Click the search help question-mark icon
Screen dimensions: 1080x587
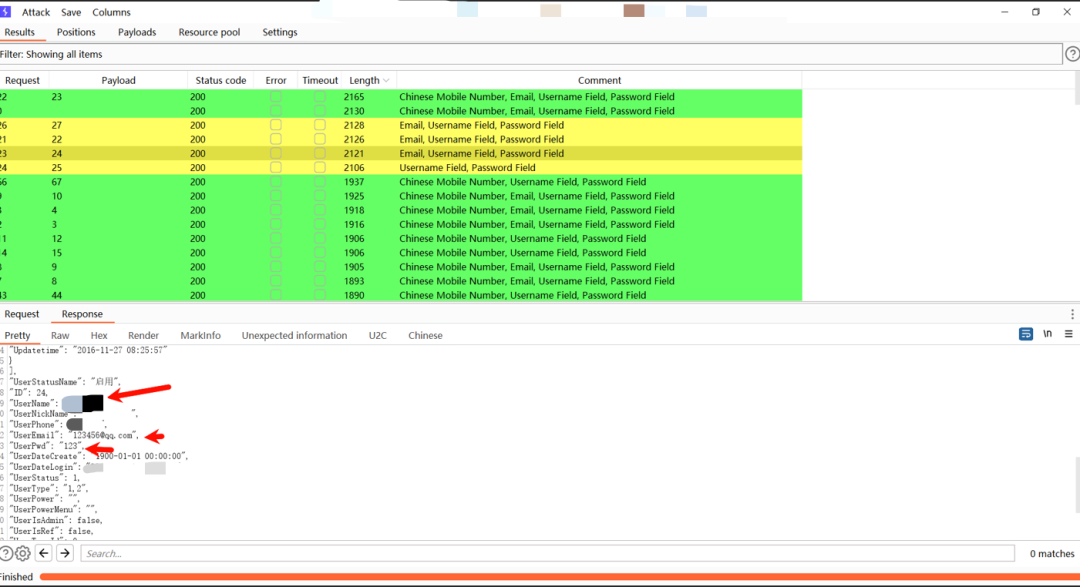(x=6, y=553)
